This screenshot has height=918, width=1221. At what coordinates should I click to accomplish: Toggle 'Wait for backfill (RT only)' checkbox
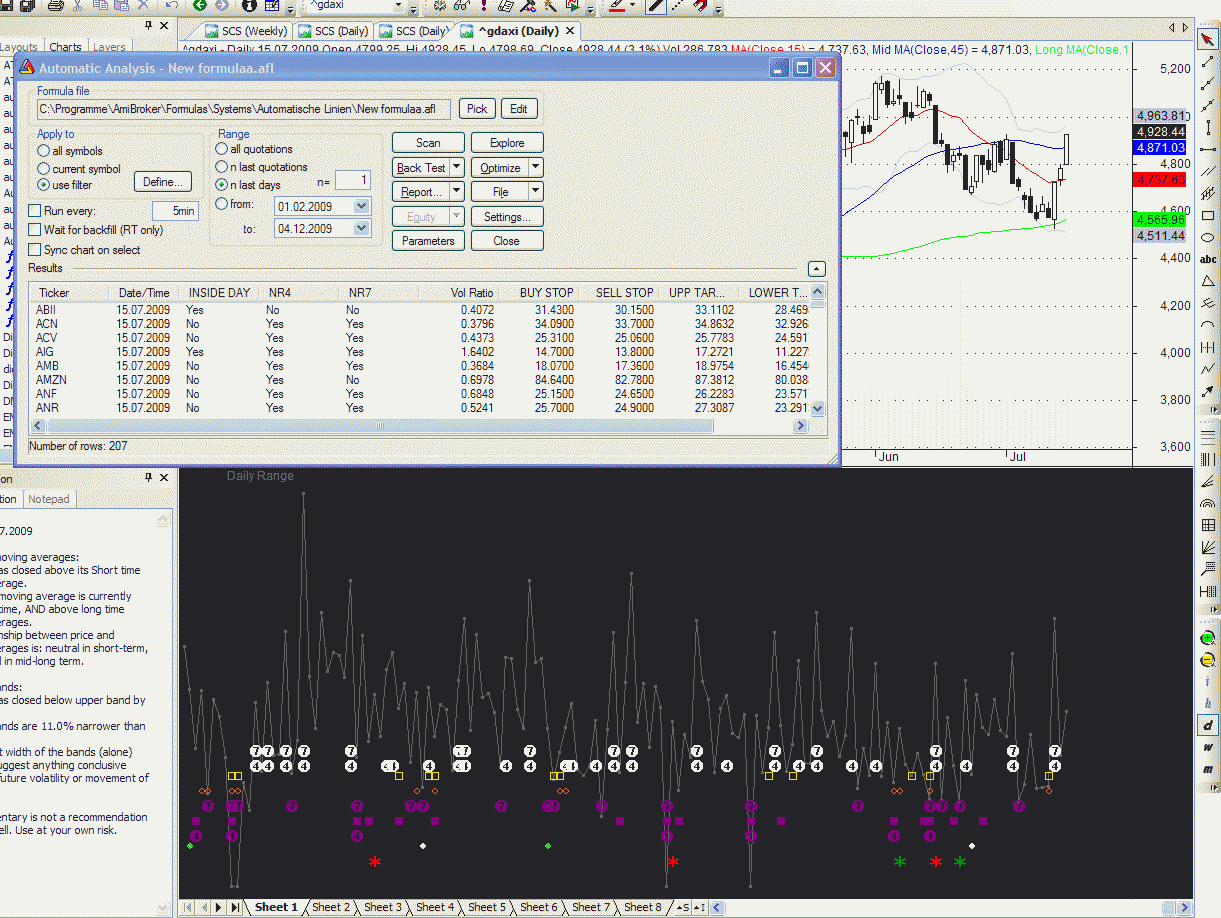(35, 230)
